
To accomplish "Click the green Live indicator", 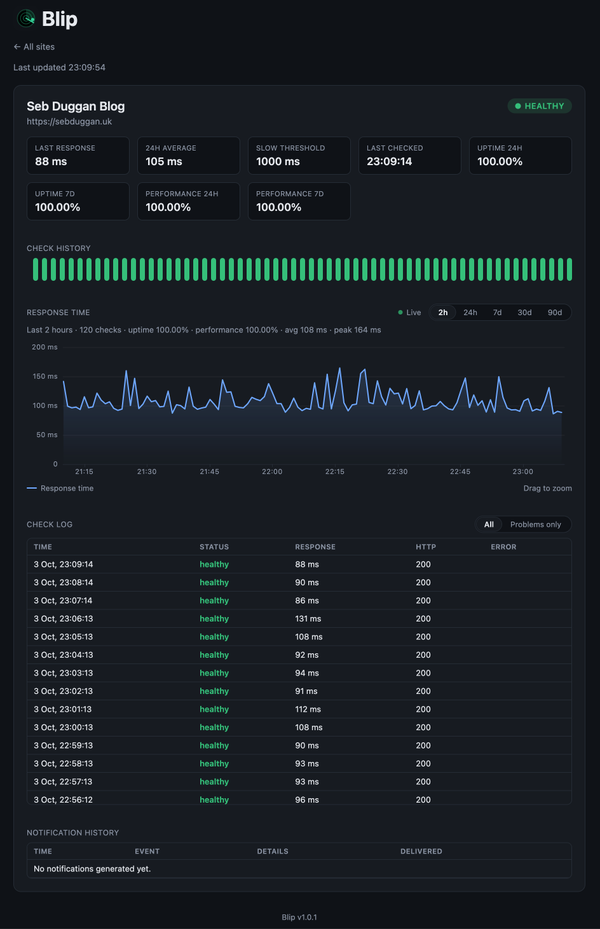I will click(409, 312).
